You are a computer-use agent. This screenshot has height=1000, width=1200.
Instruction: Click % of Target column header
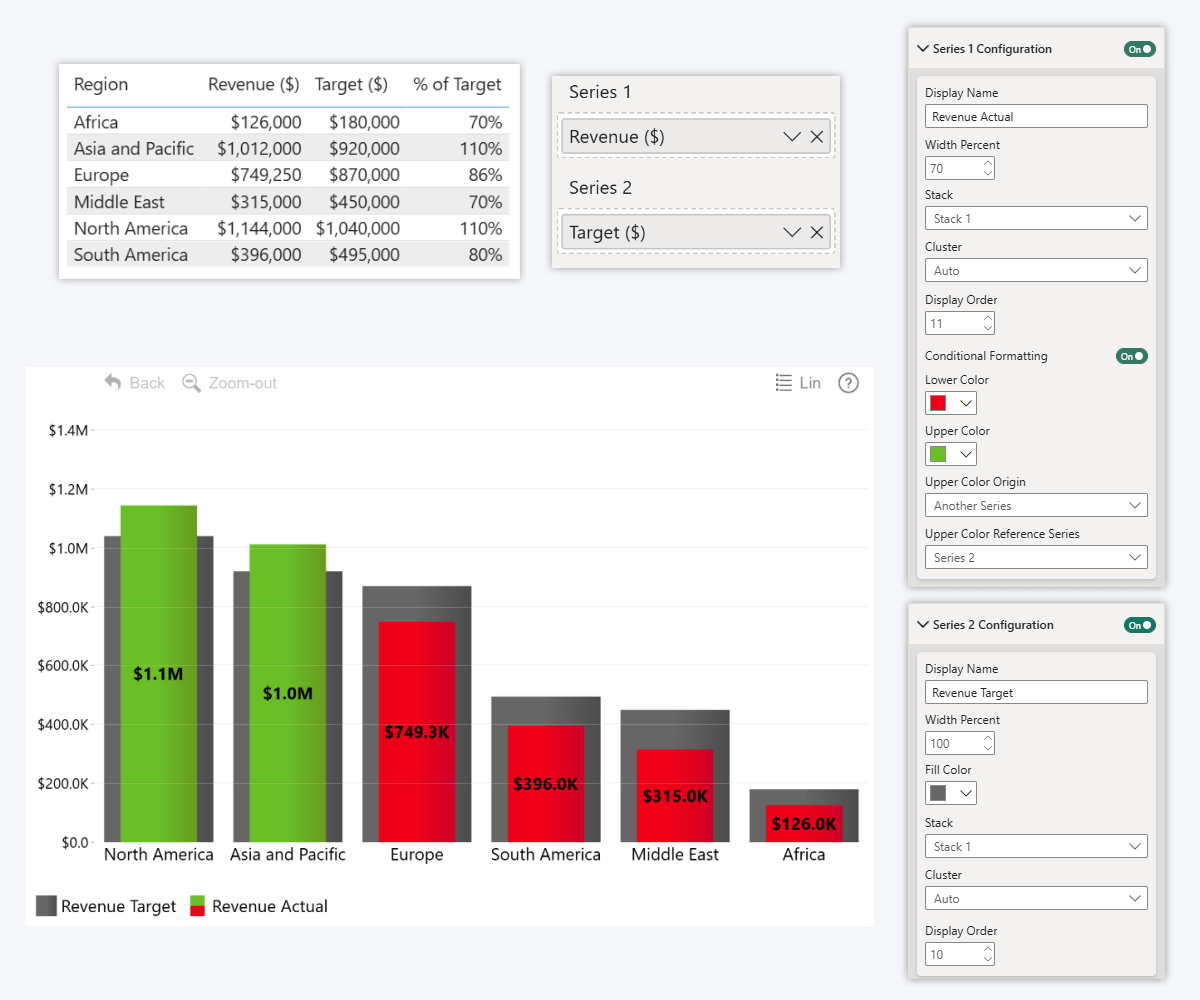(x=457, y=85)
